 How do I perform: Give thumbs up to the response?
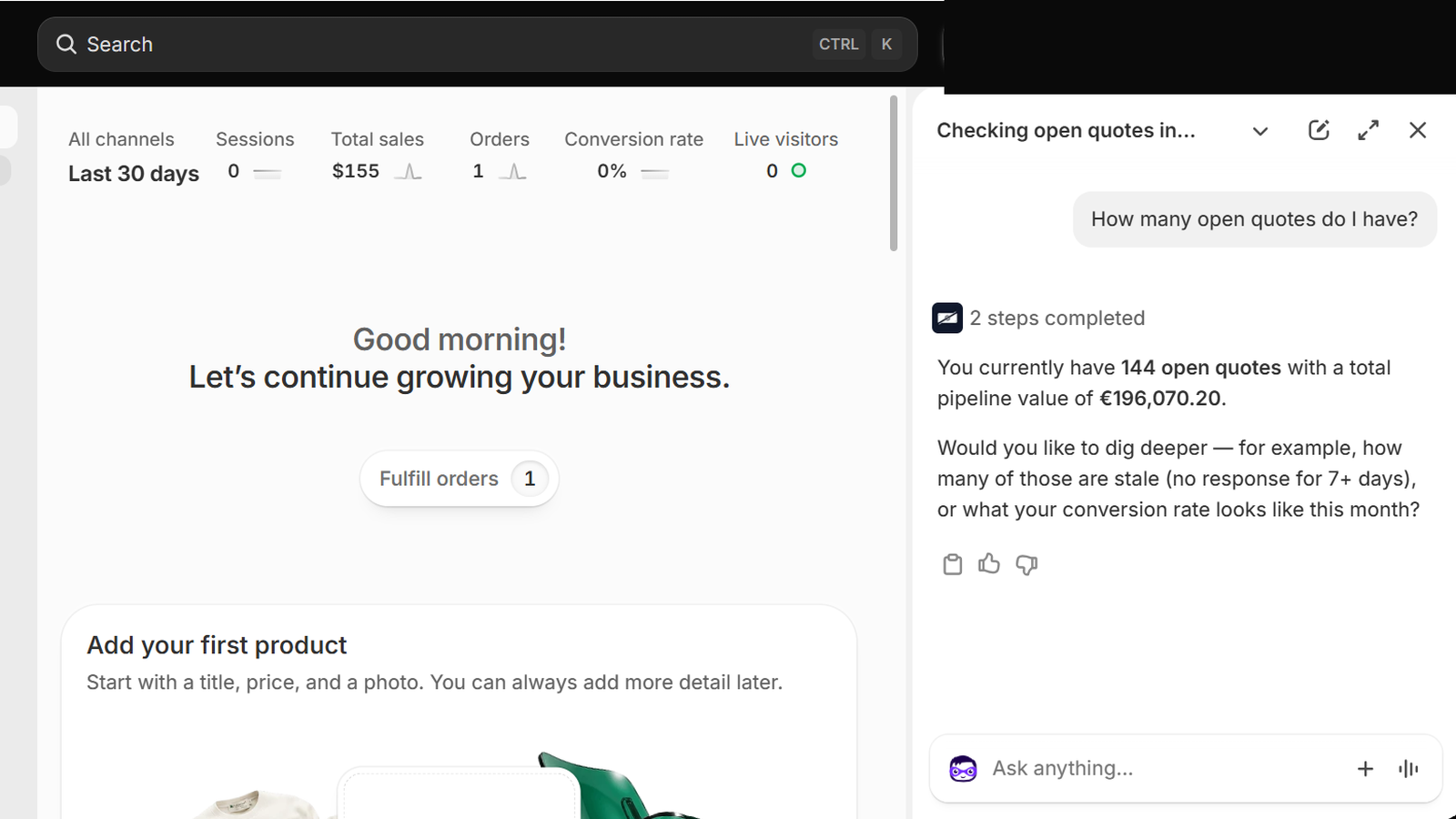tap(989, 564)
